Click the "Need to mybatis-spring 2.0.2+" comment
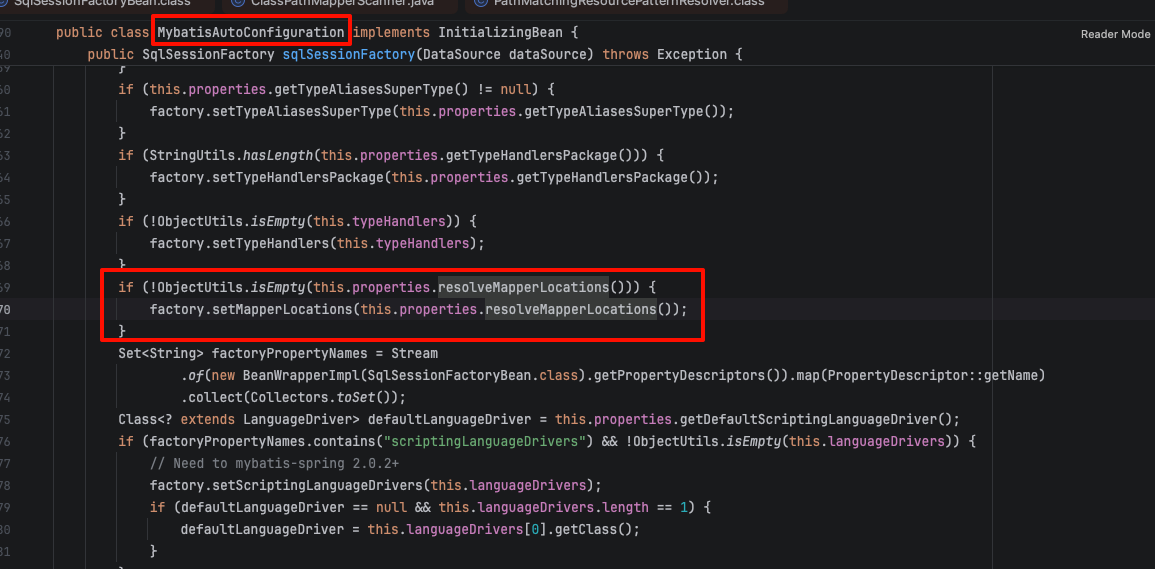The height and width of the screenshot is (569, 1155). 274,464
